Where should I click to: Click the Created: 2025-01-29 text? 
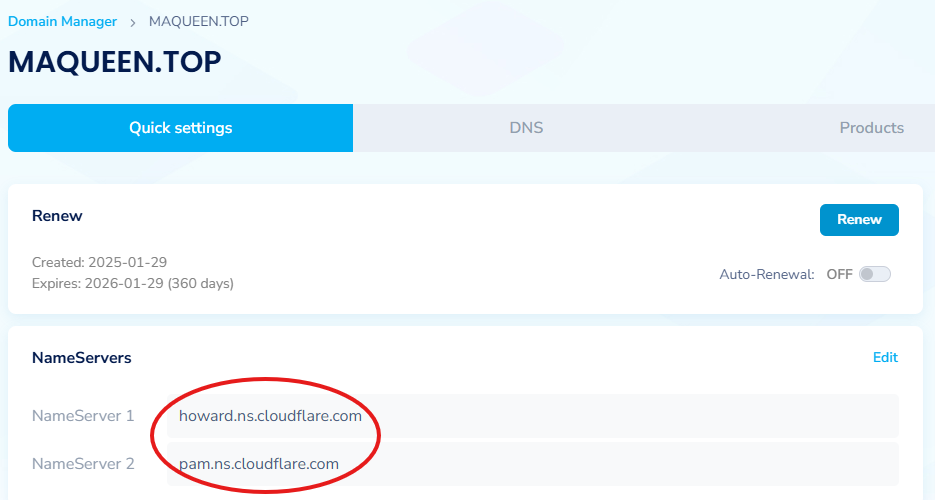tap(100, 262)
